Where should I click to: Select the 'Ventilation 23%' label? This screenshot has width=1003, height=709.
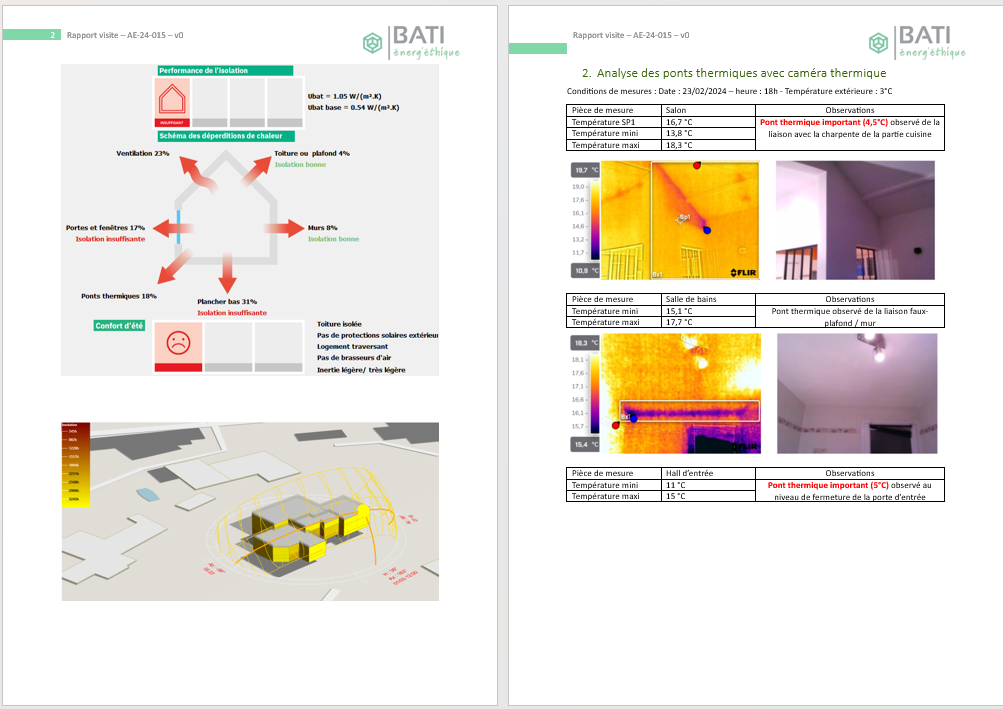pos(143,154)
